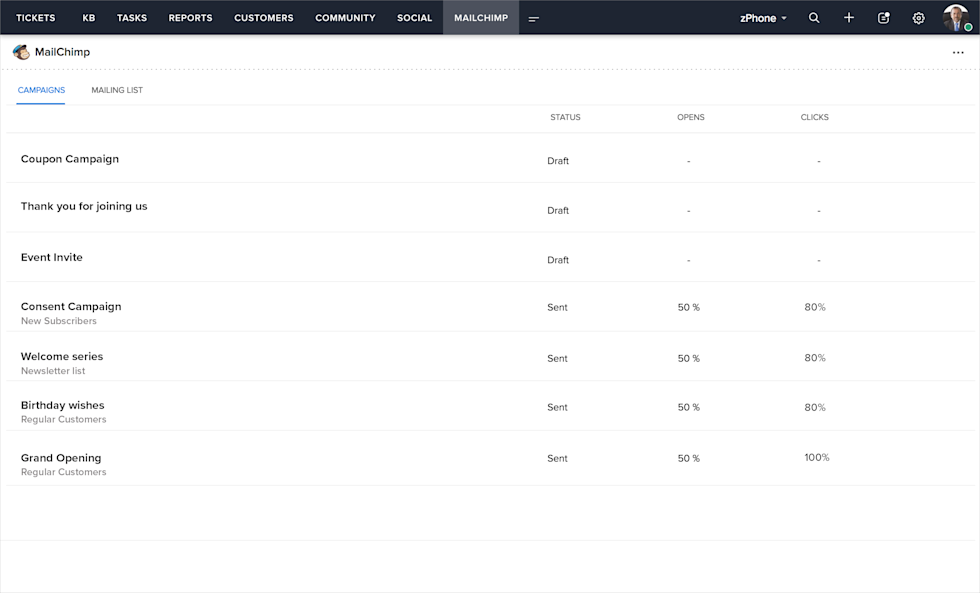Open the global search
This screenshot has height=593, width=980.
pyautogui.click(x=814, y=17)
